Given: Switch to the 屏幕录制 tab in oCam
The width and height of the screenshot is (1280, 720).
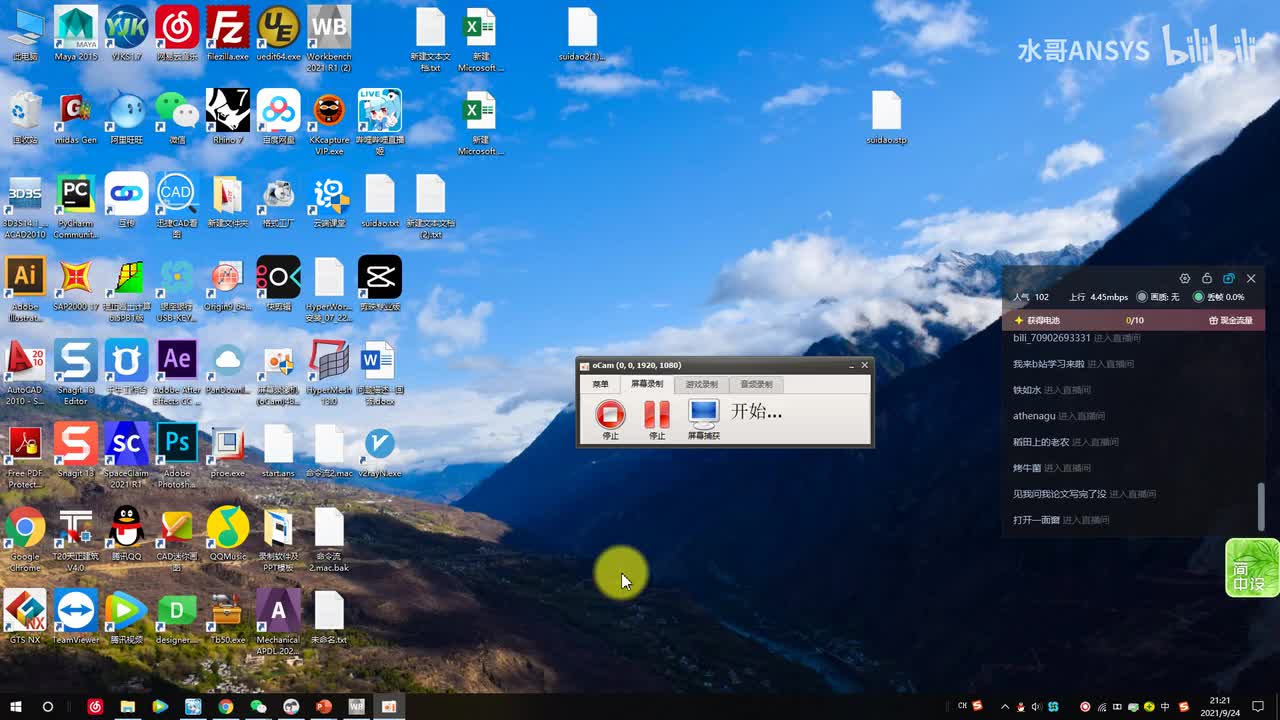Looking at the screenshot, I should tap(646, 384).
